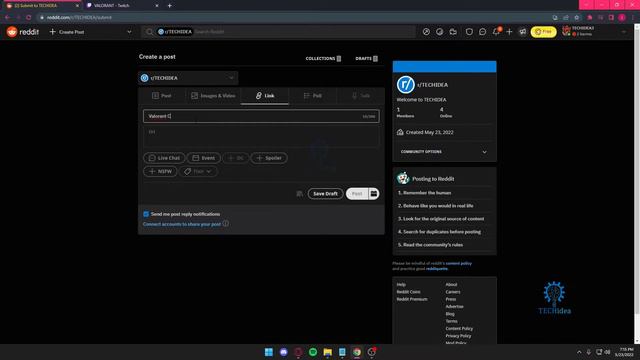
Task: Open the Windows Start button
Action: [x=269, y=352]
